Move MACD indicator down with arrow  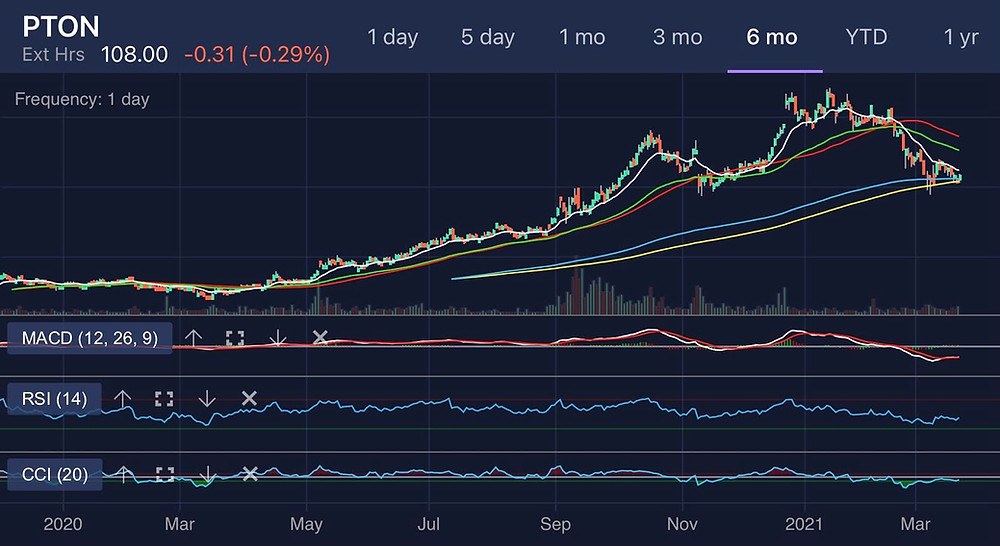point(277,337)
